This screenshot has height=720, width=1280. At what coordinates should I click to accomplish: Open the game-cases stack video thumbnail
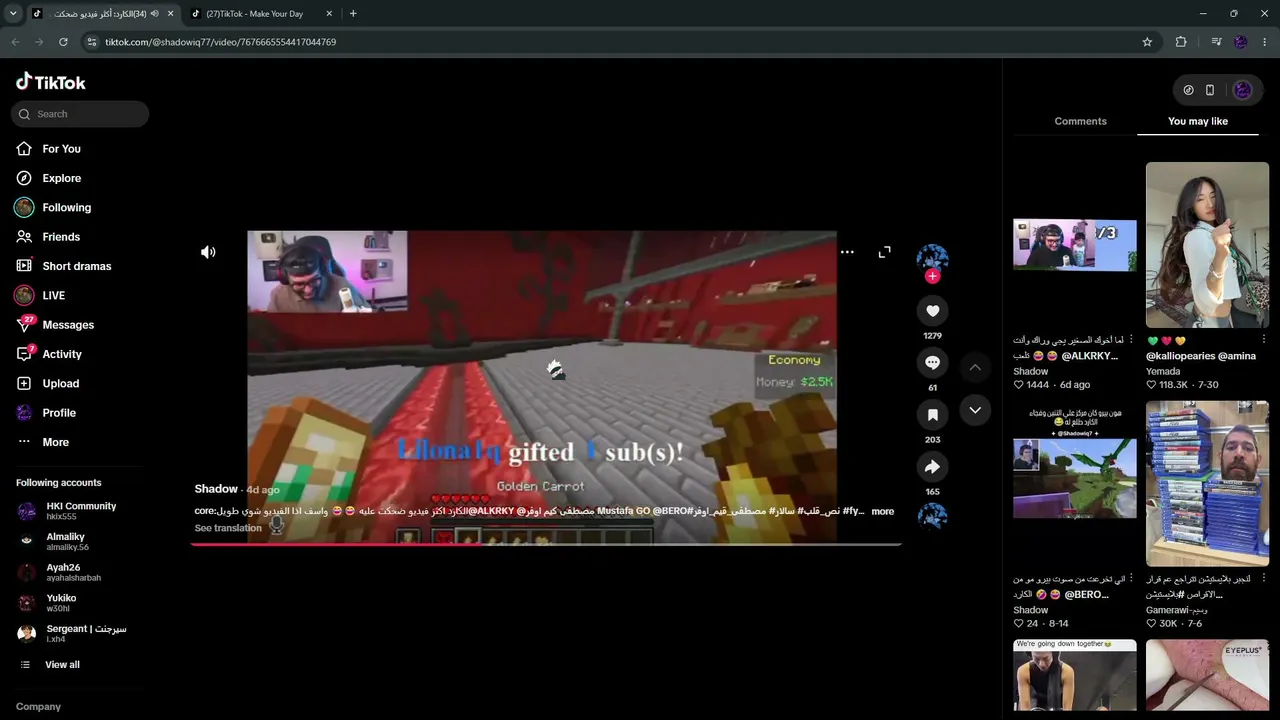pyautogui.click(x=1207, y=484)
